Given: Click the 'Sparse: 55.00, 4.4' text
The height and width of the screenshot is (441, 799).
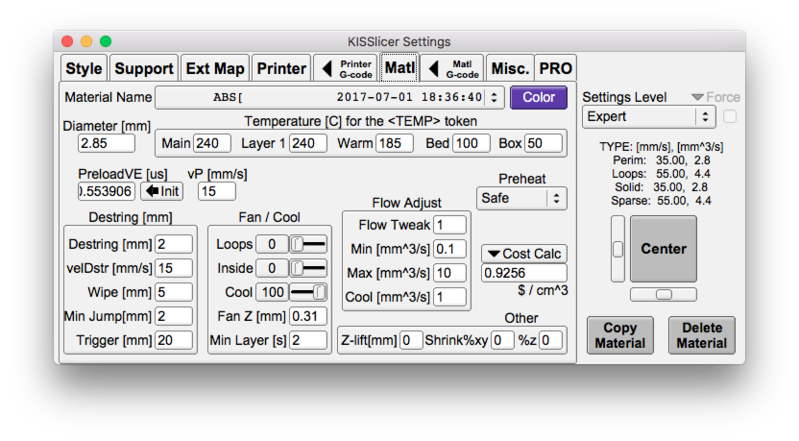Looking at the screenshot, I should 661,201.
